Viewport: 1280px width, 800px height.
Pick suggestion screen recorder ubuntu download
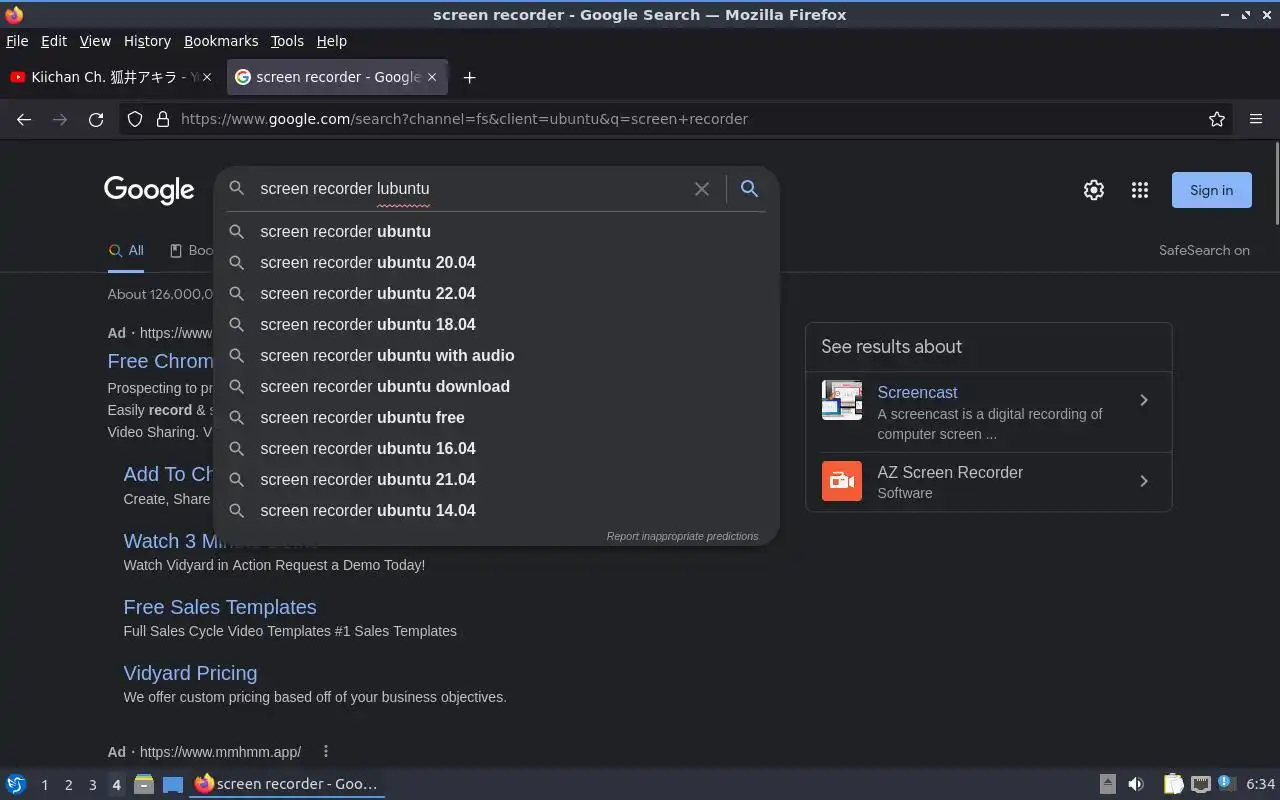click(496, 386)
